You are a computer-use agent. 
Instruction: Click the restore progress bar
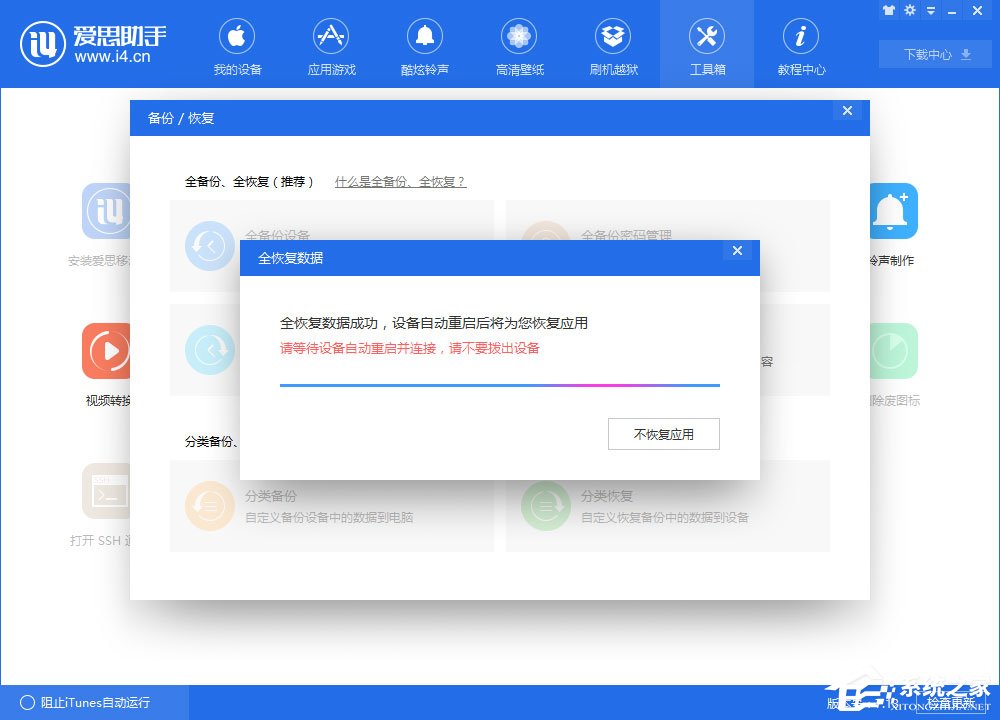click(500, 382)
